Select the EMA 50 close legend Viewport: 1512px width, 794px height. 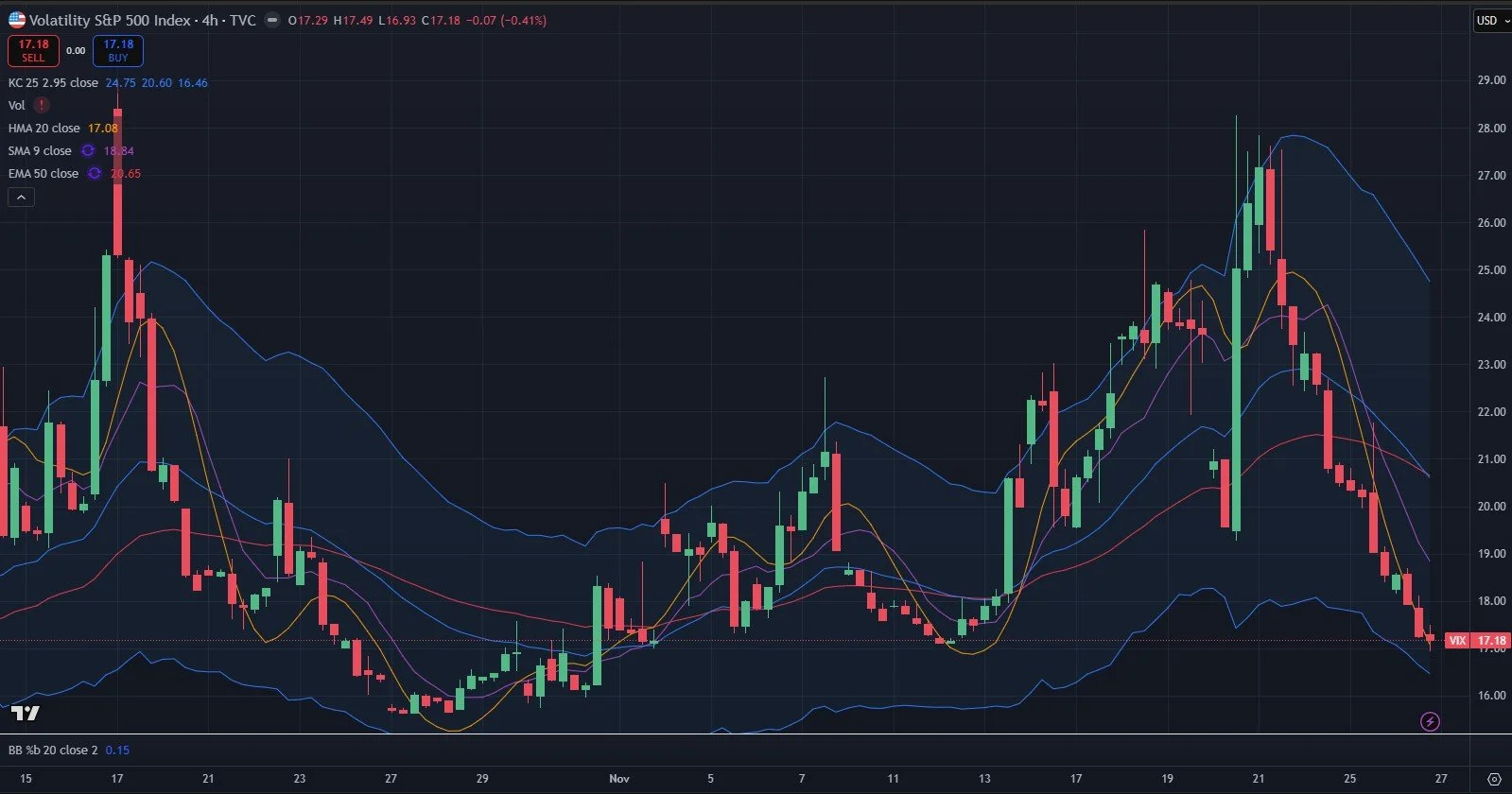pyautogui.click(x=43, y=173)
